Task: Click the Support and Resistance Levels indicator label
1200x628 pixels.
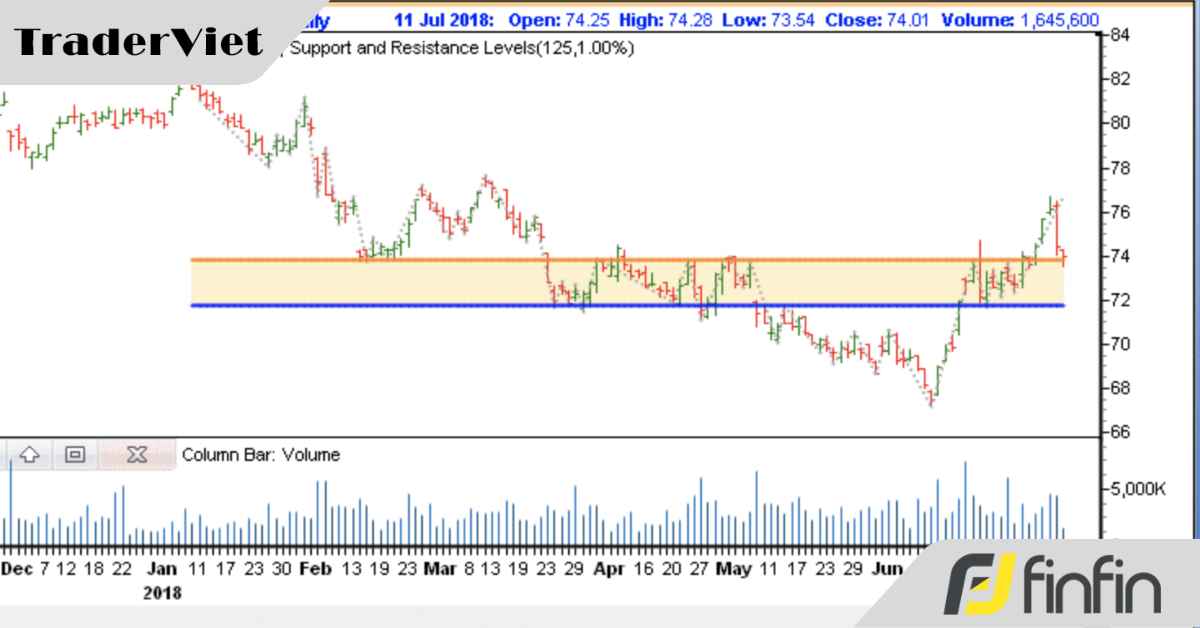Action: coord(460,47)
